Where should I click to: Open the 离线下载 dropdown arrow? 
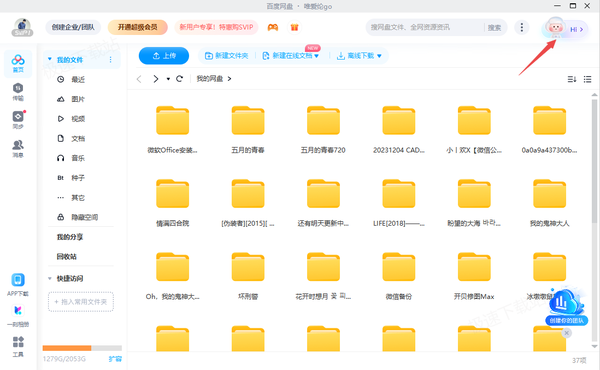coord(379,56)
